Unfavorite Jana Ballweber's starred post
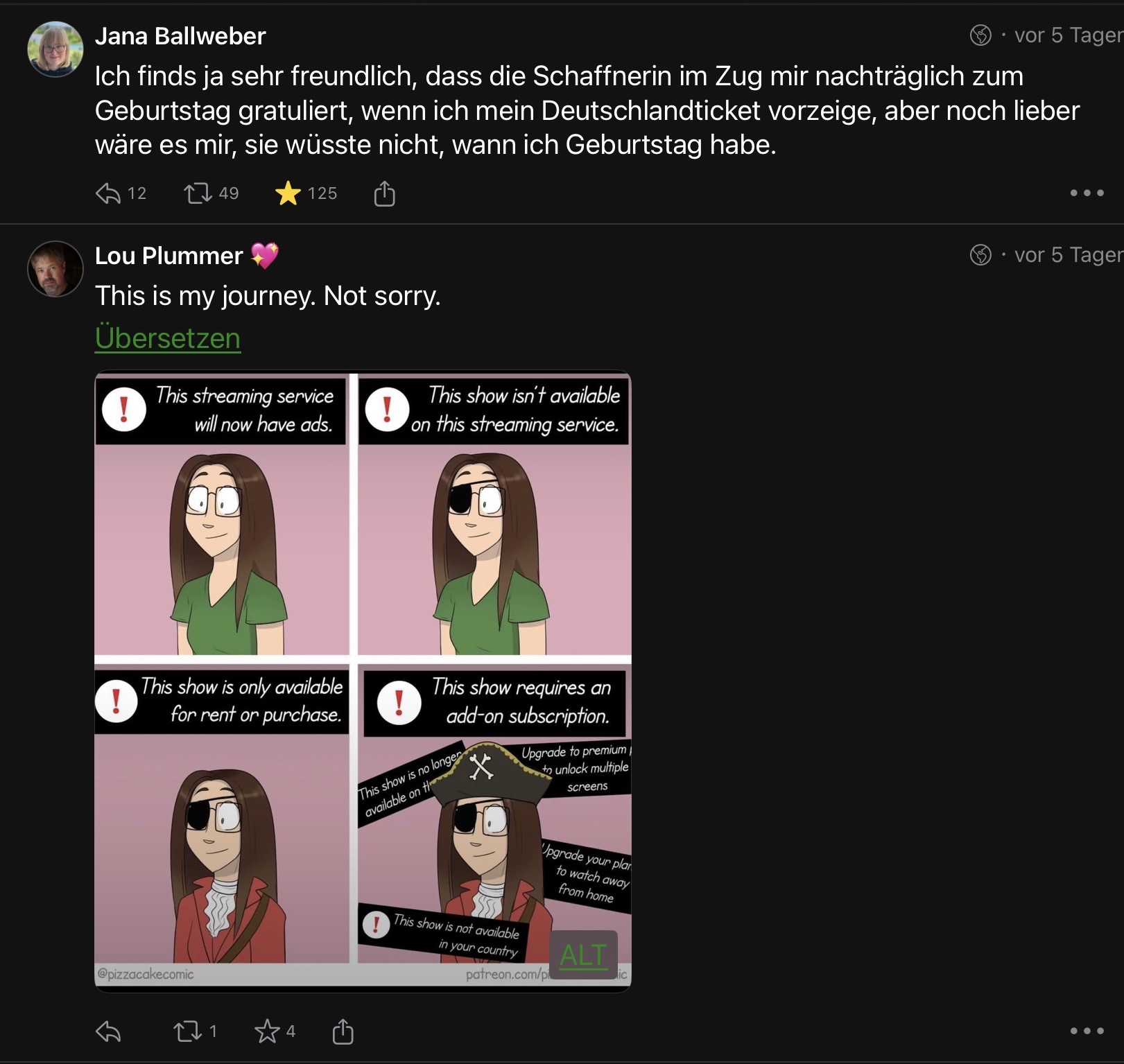The image size is (1124, 1064). coord(288,193)
